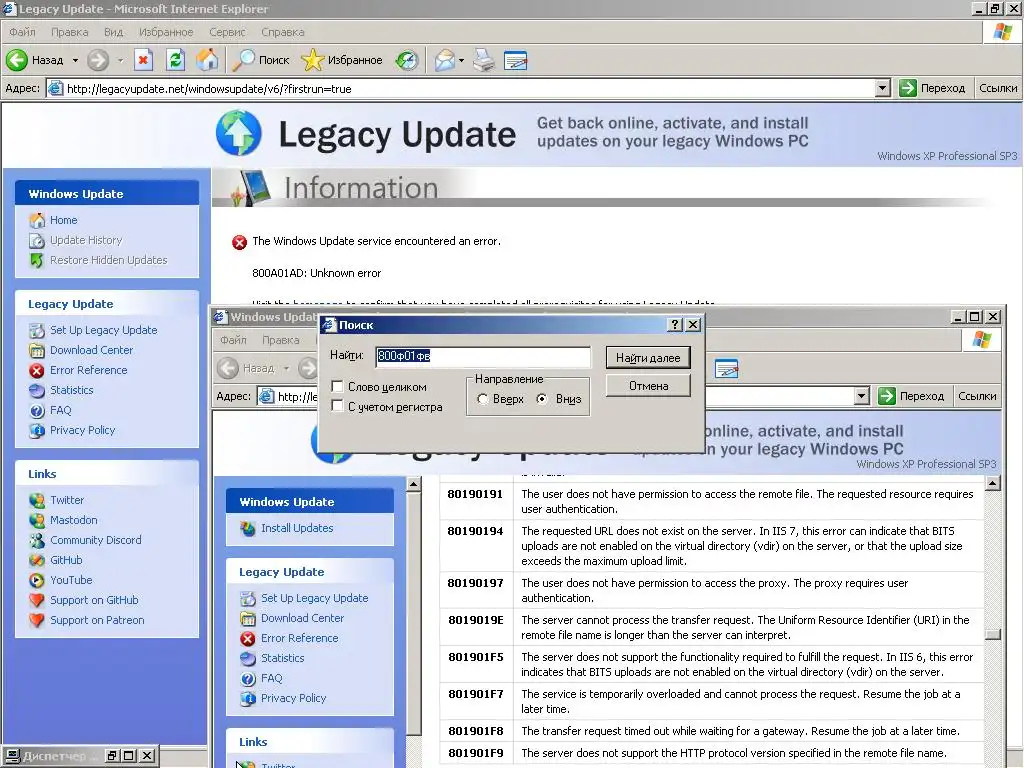The height and width of the screenshot is (768, 1024).
Task: Open Statistics link in second window sidebar
Action: click(283, 658)
